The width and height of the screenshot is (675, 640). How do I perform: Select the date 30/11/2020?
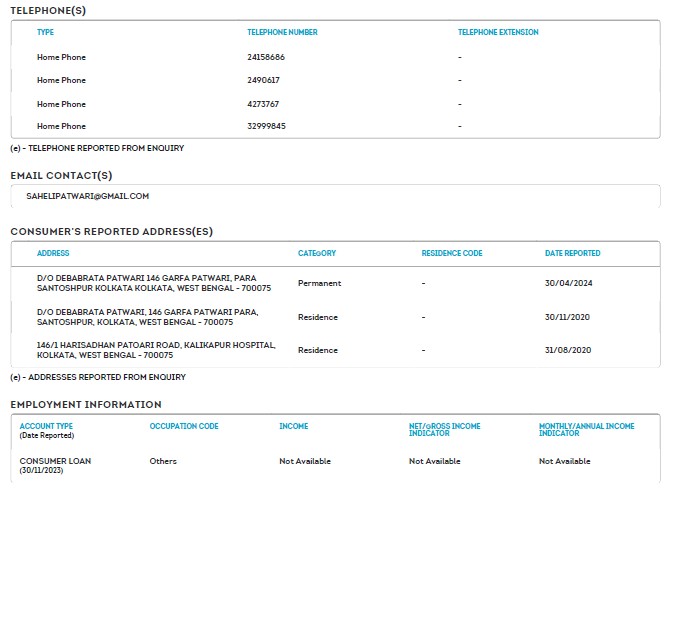point(567,317)
